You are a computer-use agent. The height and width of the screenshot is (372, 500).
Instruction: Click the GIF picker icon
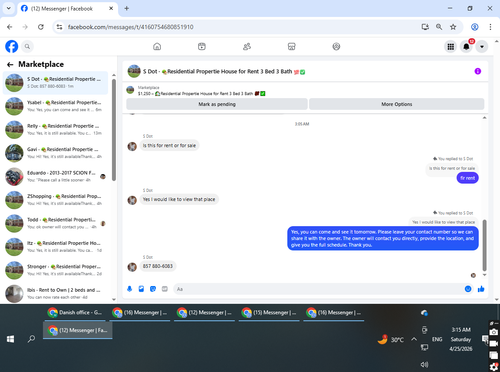pyautogui.click(x=165, y=289)
